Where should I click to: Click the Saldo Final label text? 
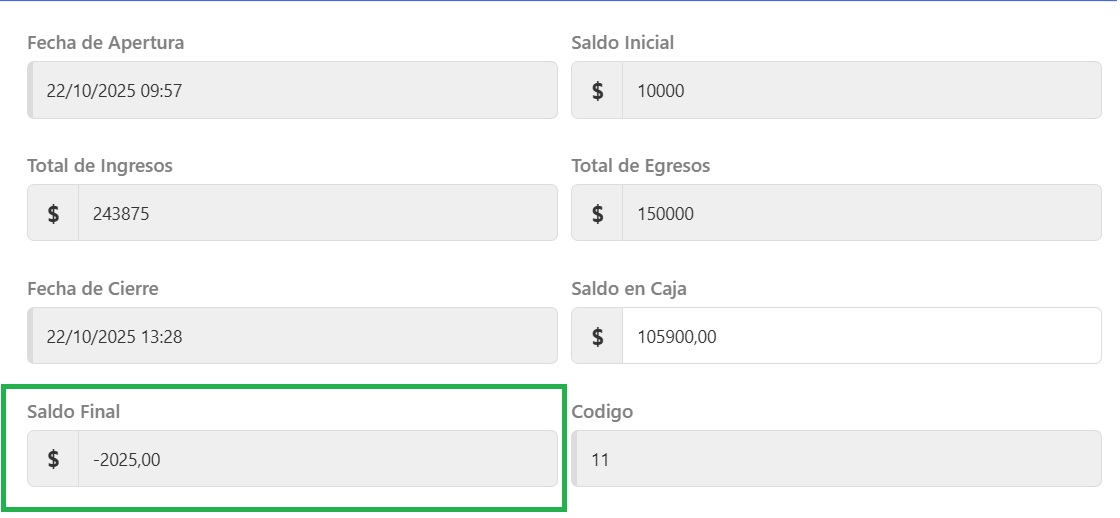point(74,411)
